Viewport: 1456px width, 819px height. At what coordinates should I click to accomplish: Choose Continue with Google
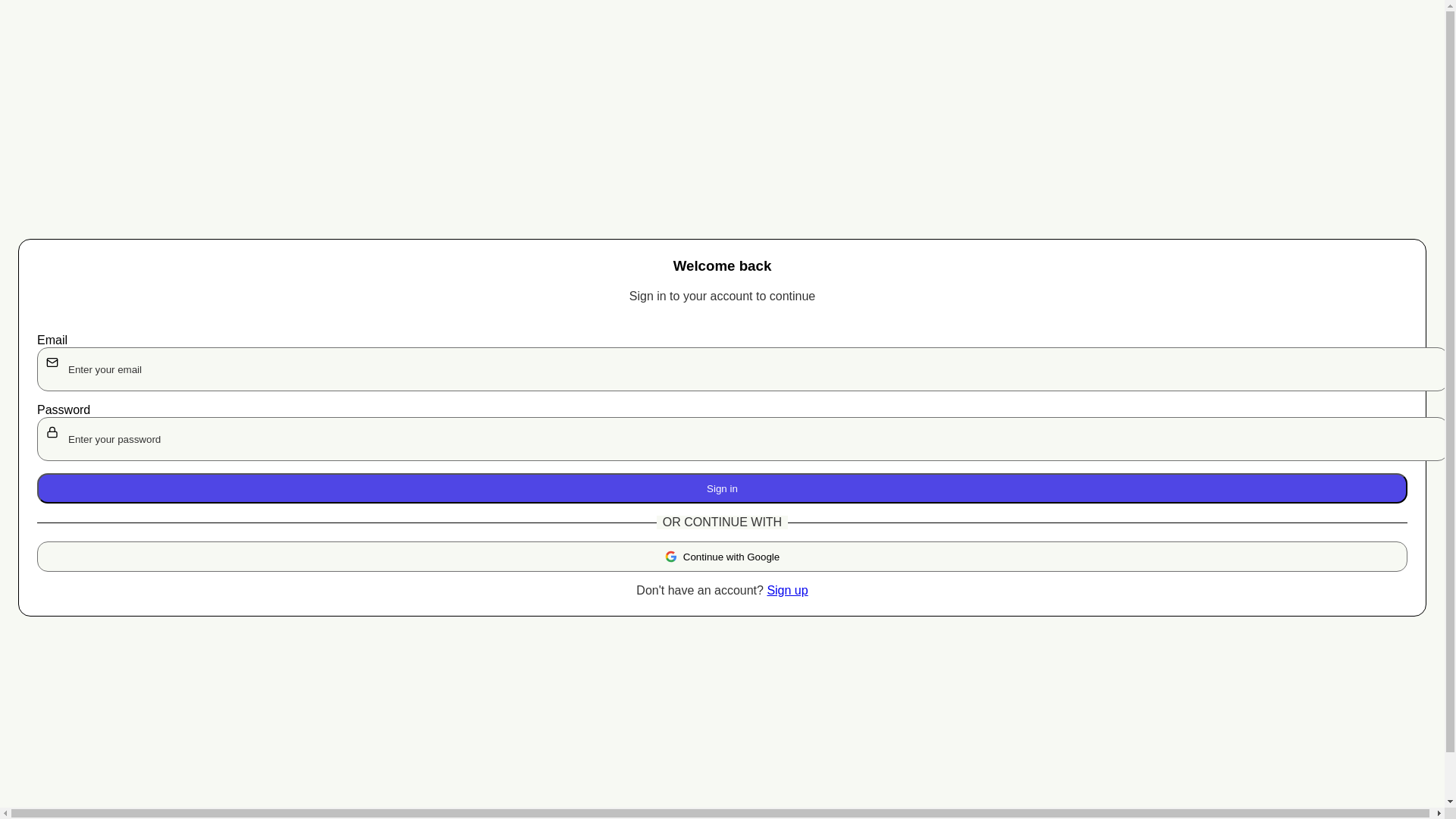[x=722, y=557]
